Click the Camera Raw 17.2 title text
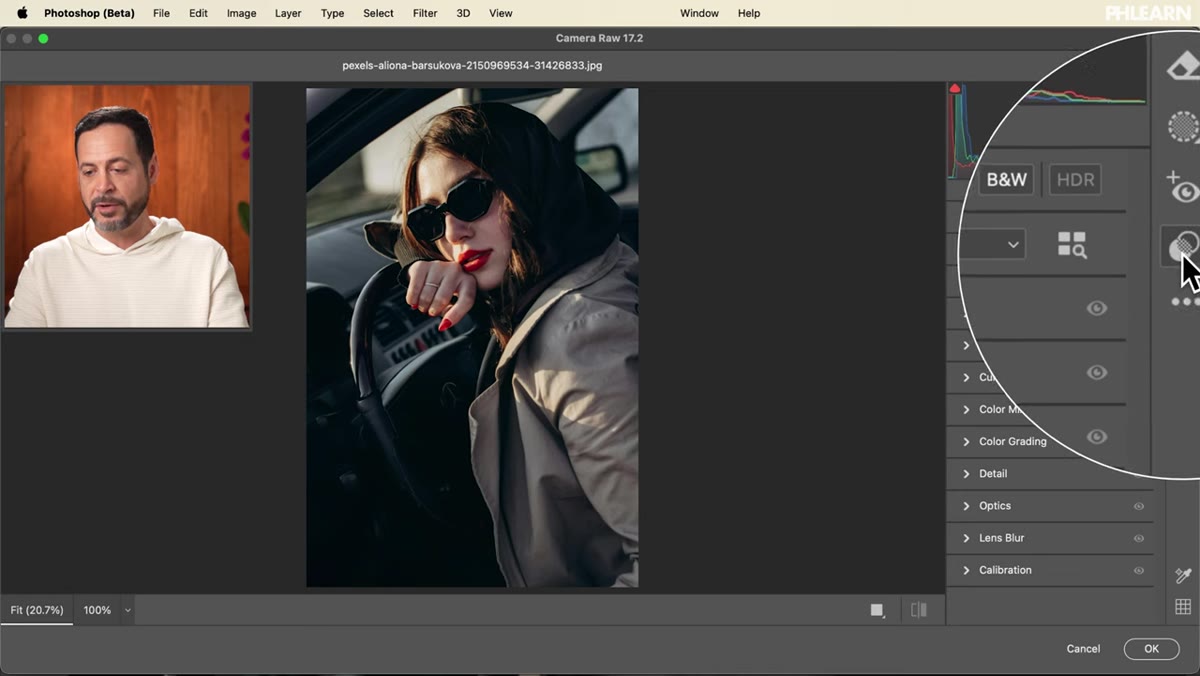The height and width of the screenshot is (676, 1200). pos(599,38)
